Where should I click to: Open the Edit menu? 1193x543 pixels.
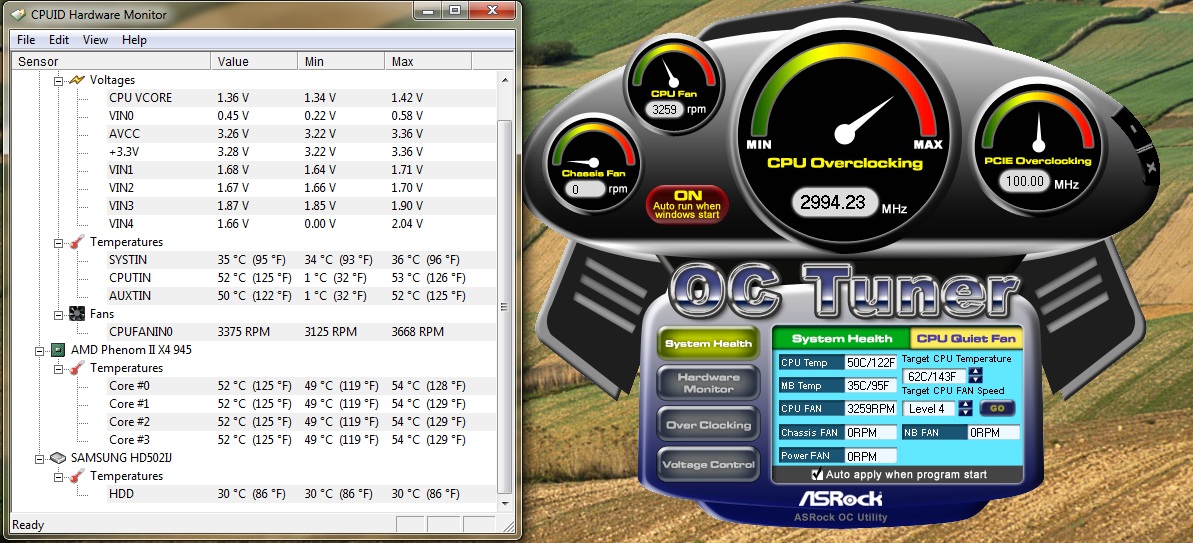coord(59,40)
